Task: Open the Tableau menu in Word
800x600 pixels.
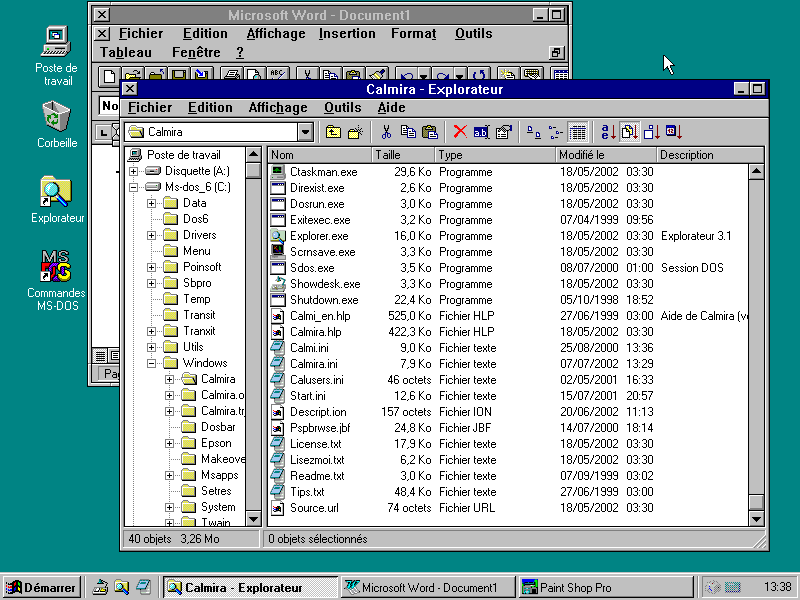Action: 126,53
